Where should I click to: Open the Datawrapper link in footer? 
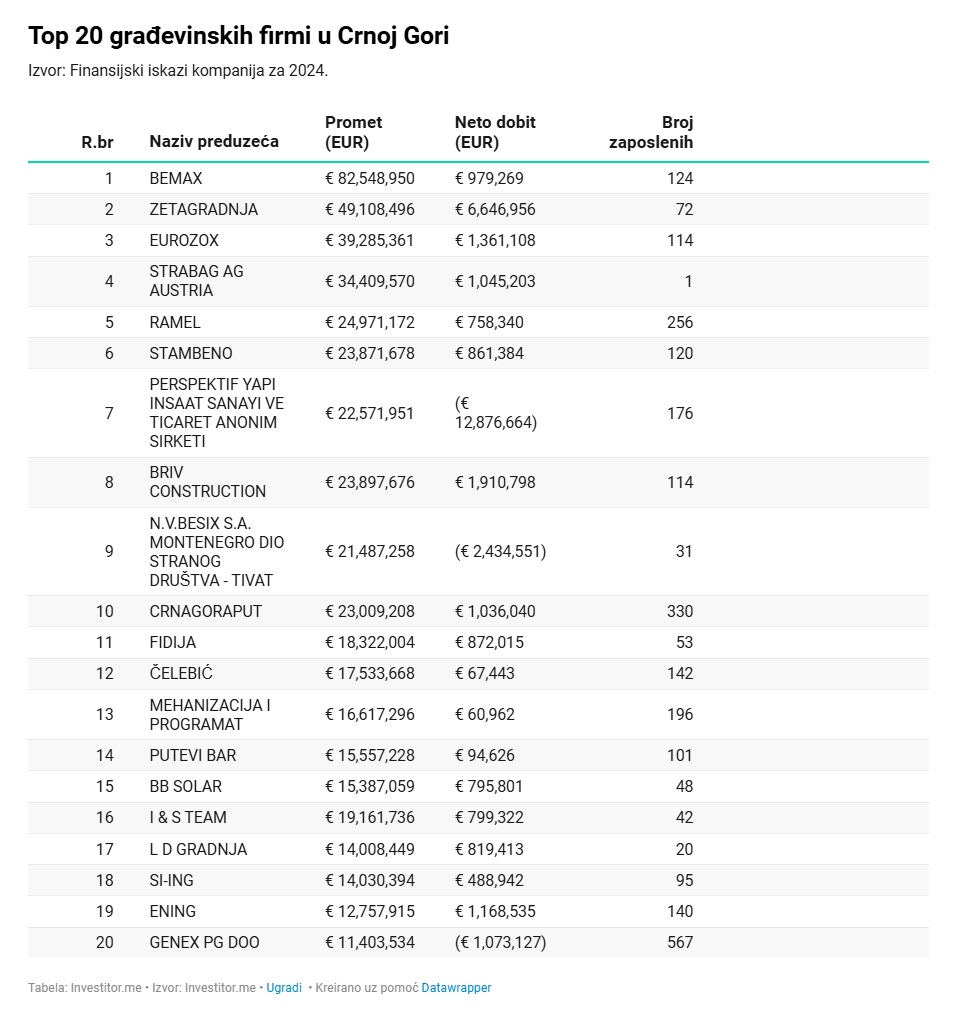point(456,987)
